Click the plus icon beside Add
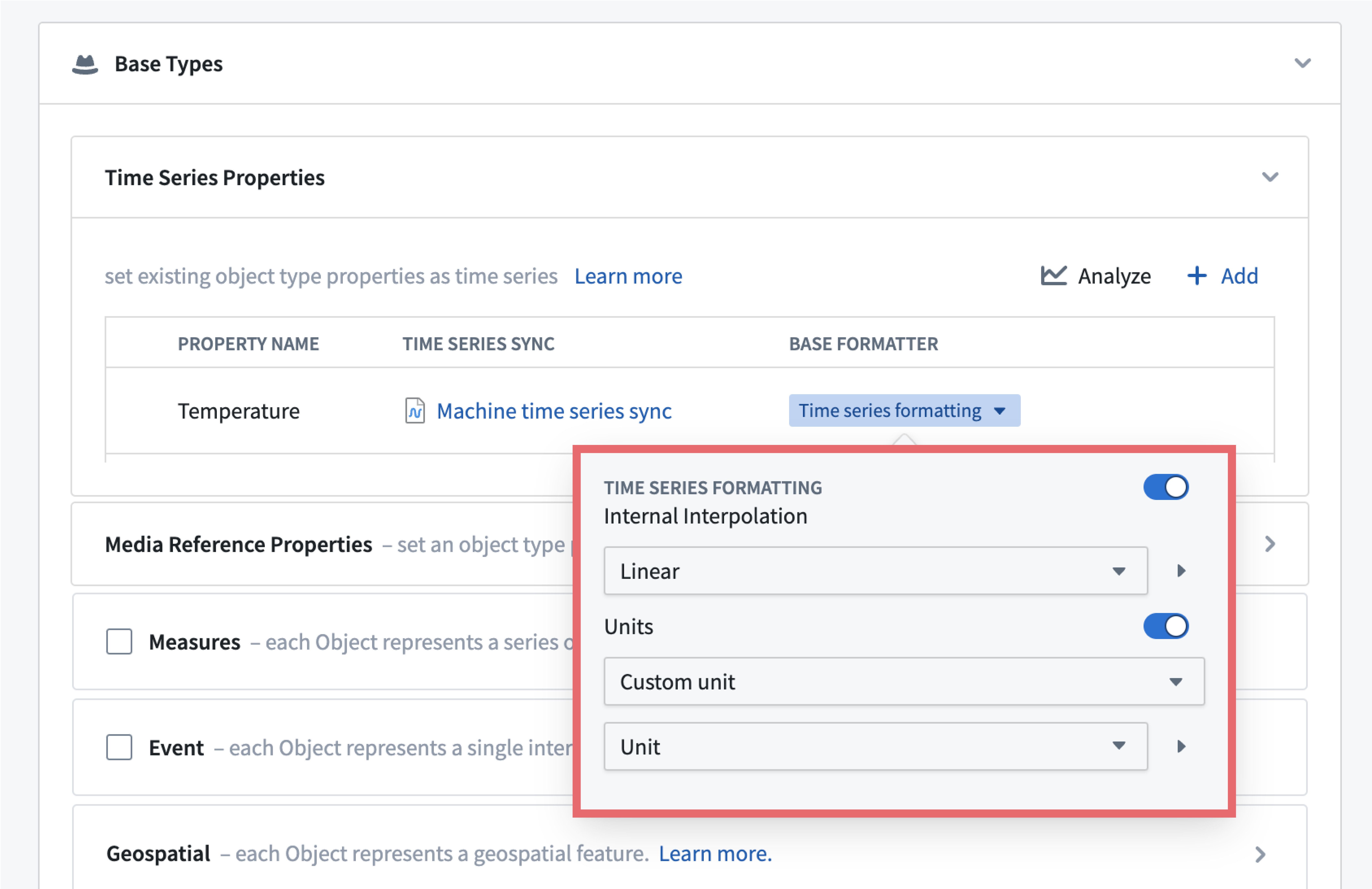The width and height of the screenshot is (1372, 889). point(1197,276)
